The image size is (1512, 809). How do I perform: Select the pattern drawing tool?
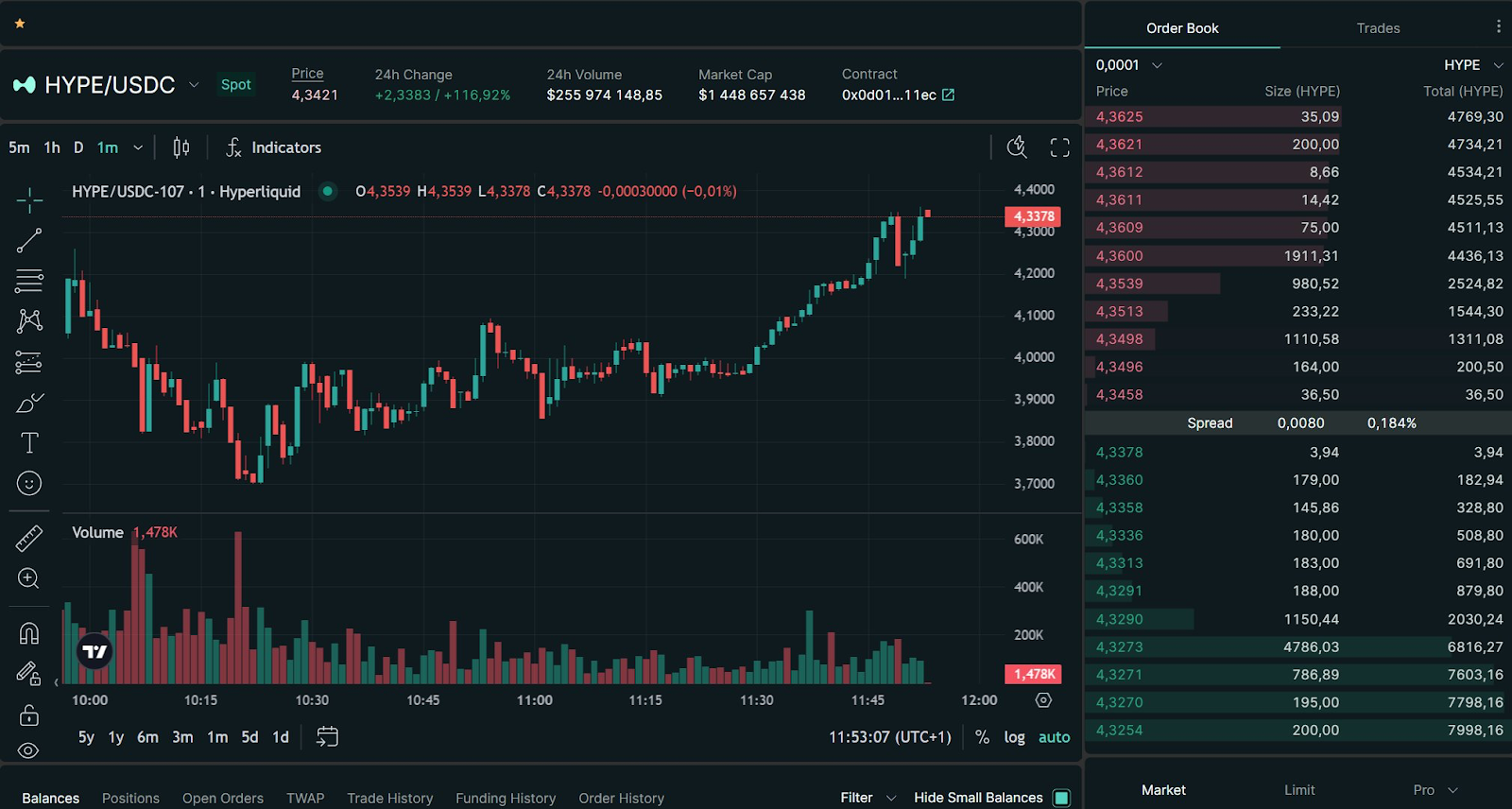(x=29, y=320)
